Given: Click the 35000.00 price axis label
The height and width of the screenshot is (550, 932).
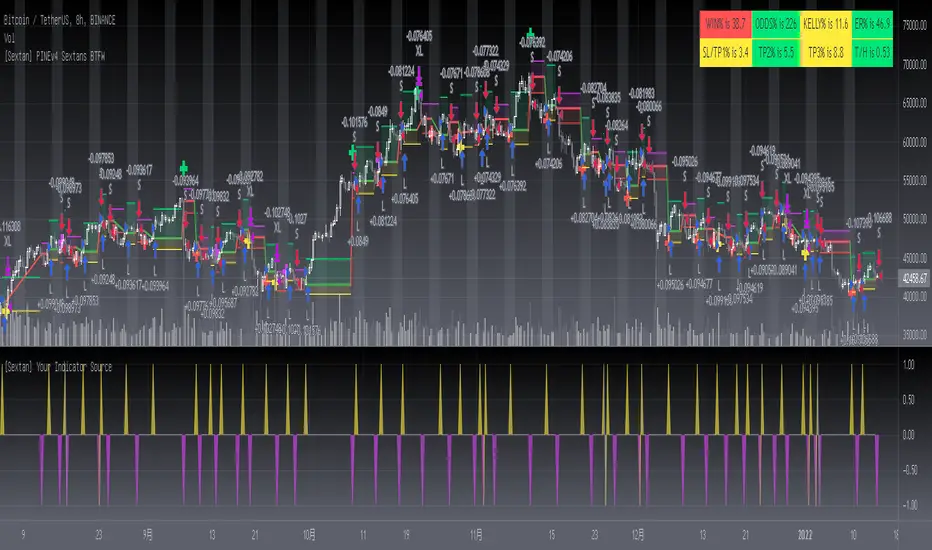Looking at the screenshot, I should 914,335.
